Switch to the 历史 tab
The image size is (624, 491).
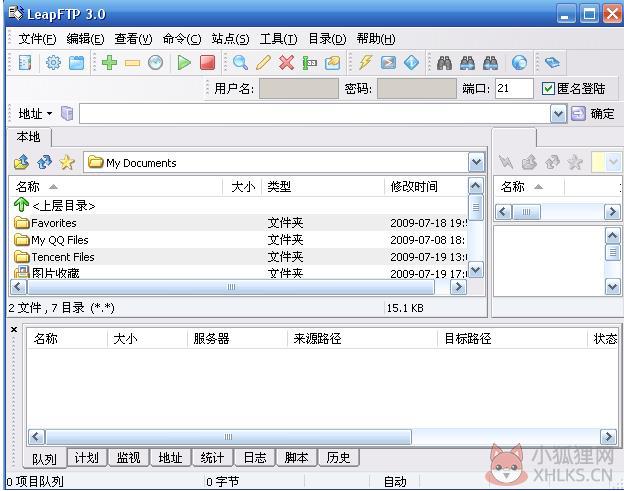pos(339,458)
